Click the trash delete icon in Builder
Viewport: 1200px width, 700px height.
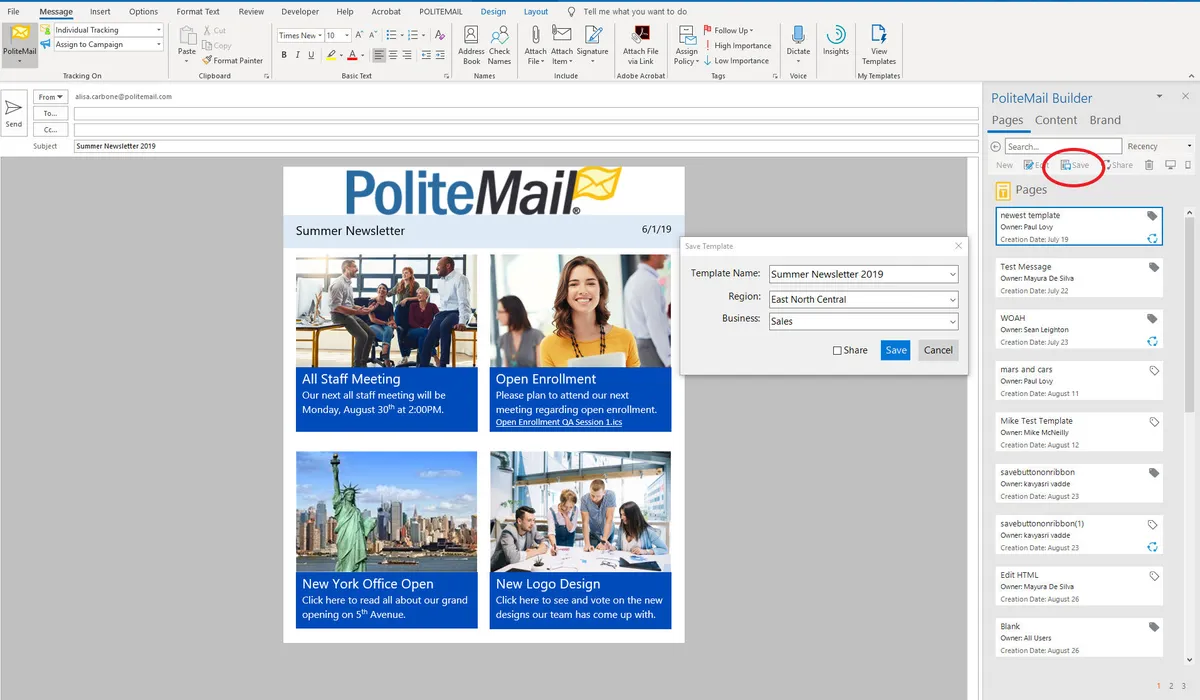(1149, 165)
